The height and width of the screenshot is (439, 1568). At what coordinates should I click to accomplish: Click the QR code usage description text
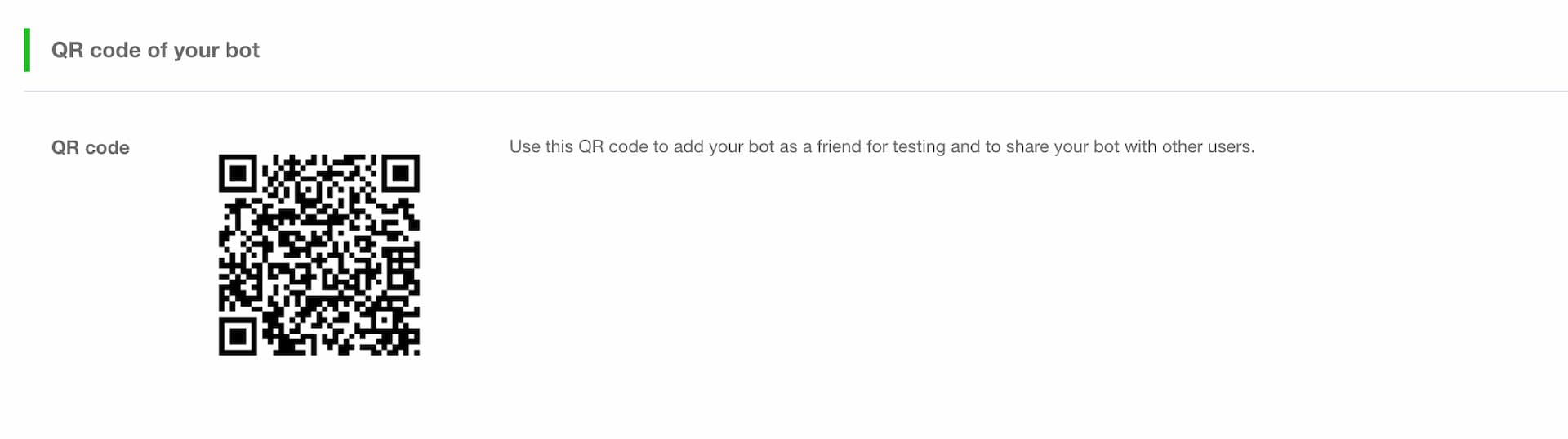pyautogui.click(x=882, y=147)
